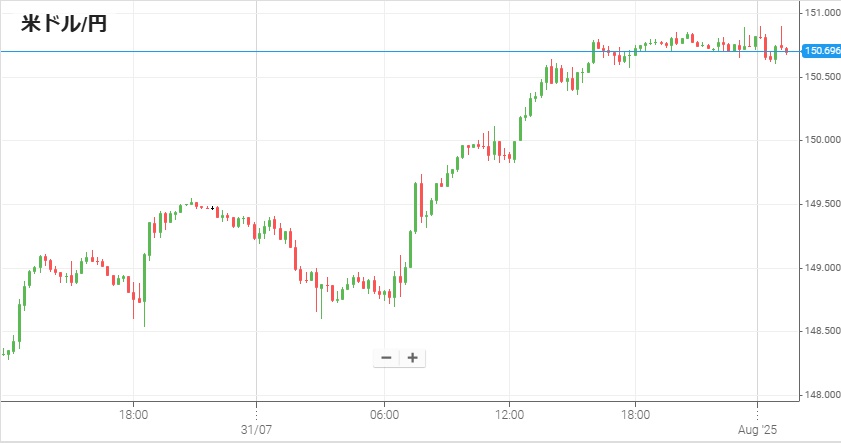Click the 149.000 price axis label
This screenshot has height=443, width=841.
pos(822,268)
